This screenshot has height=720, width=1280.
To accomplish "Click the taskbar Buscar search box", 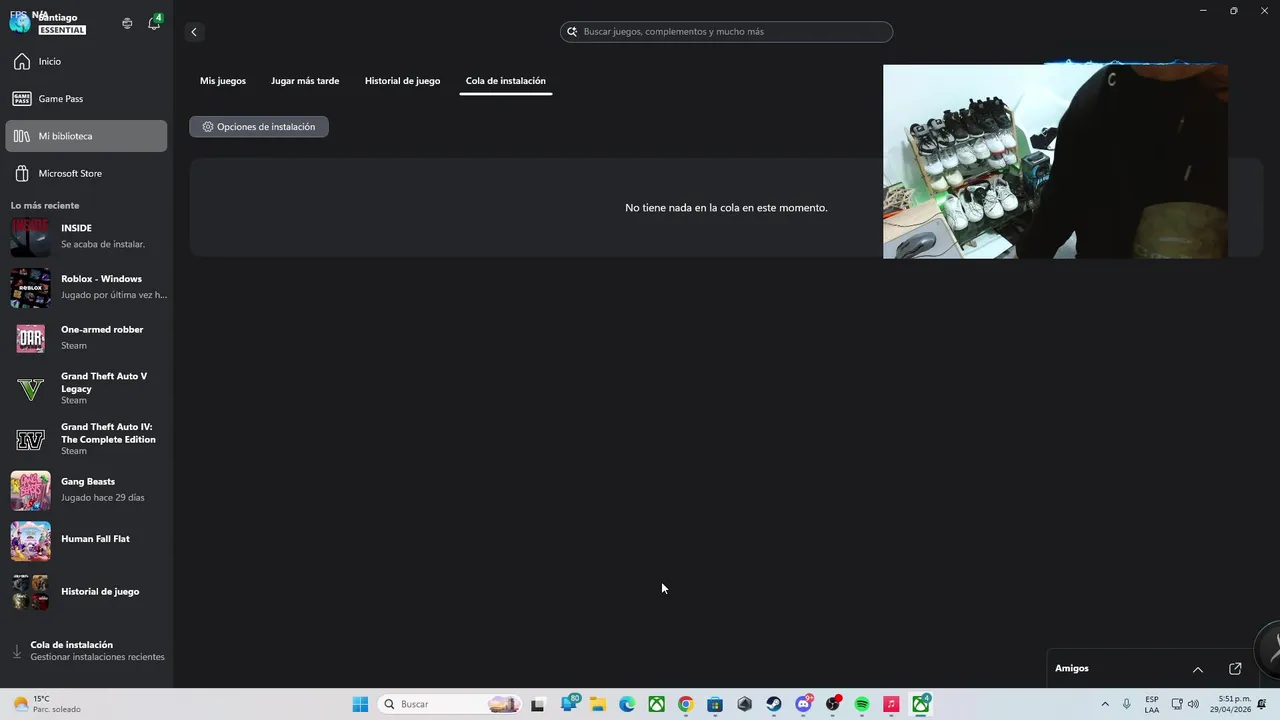I will (x=450, y=704).
